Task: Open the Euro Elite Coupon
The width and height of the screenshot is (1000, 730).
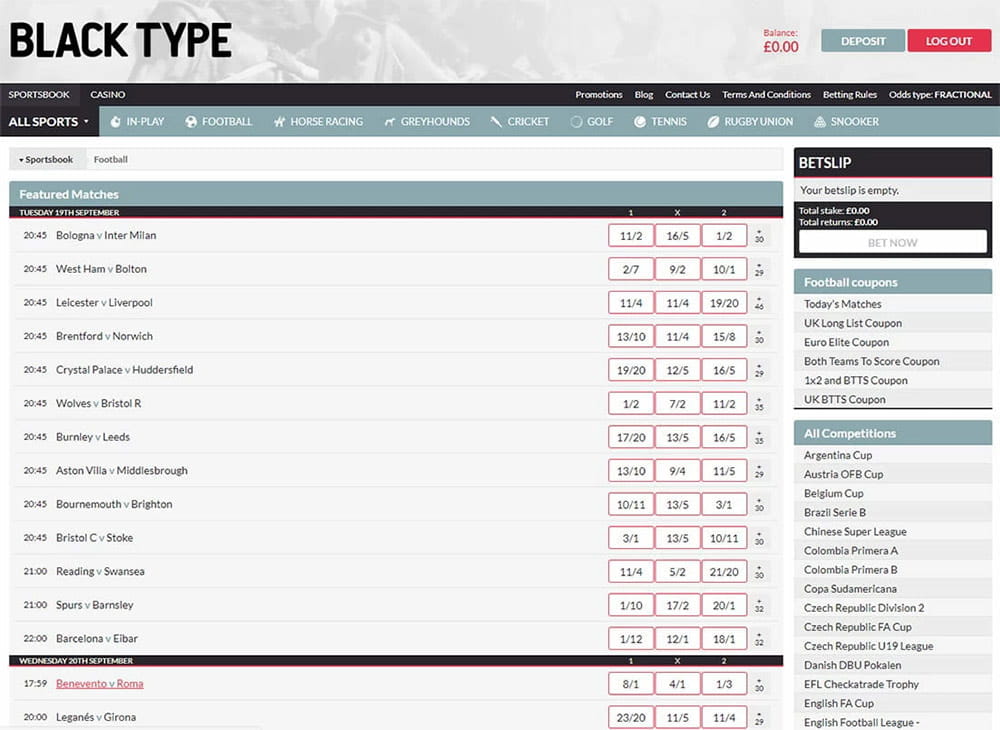Action: (846, 342)
